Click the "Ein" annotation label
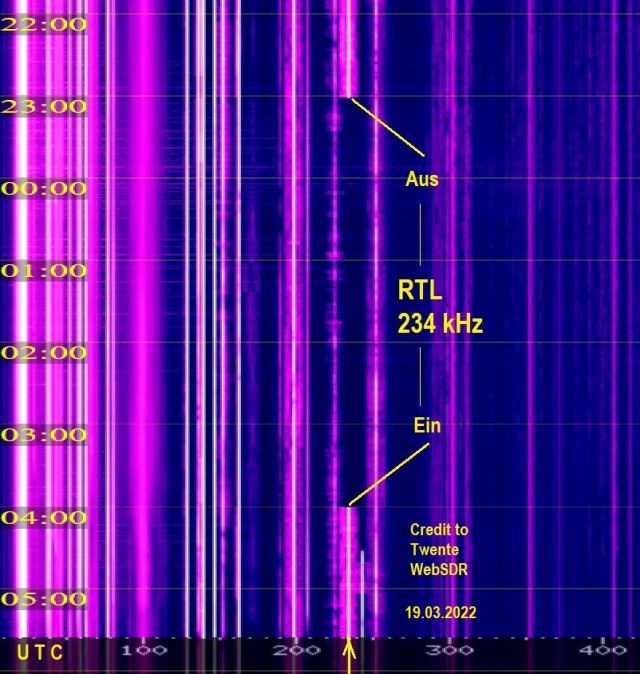640x674 pixels. 427,426
